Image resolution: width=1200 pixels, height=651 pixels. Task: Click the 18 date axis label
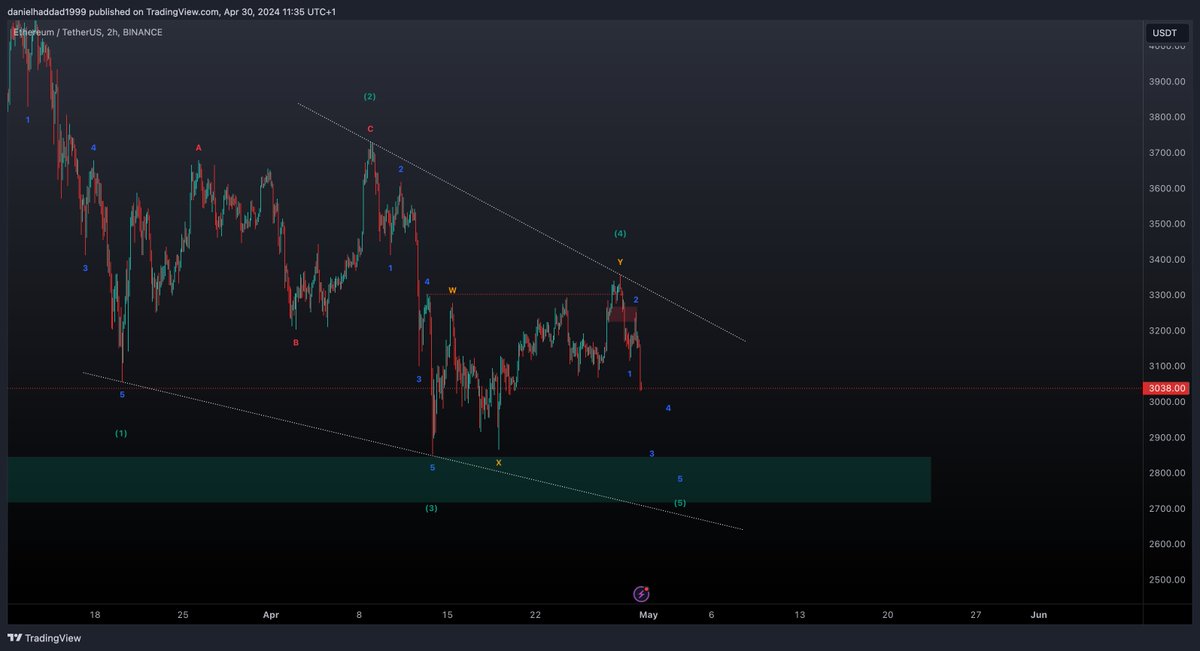click(95, 615)
